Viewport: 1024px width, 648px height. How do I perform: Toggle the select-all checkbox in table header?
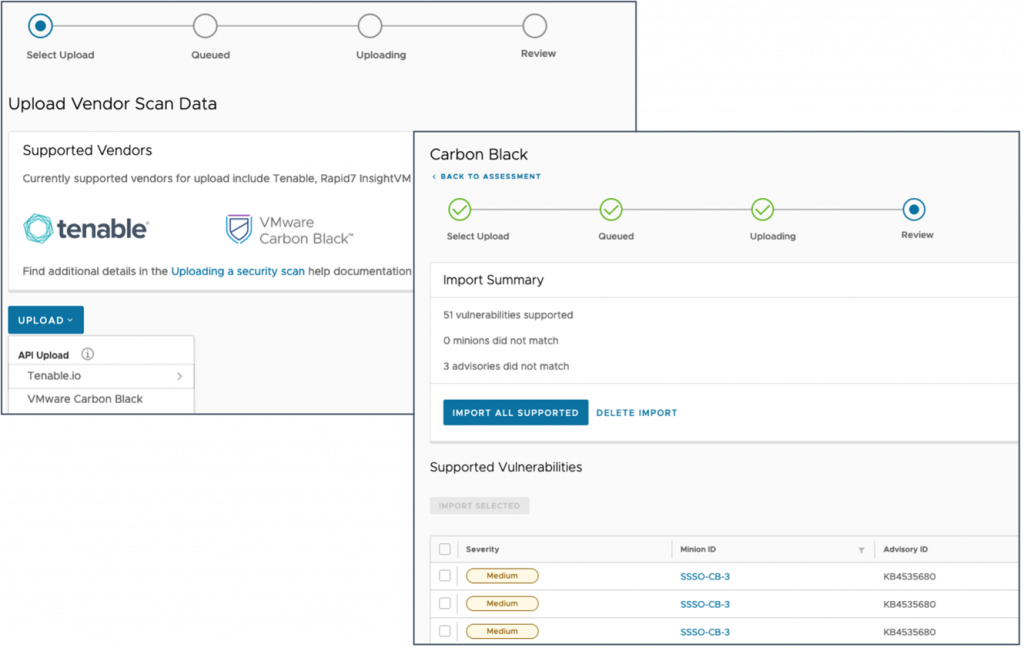pos(445,549)
